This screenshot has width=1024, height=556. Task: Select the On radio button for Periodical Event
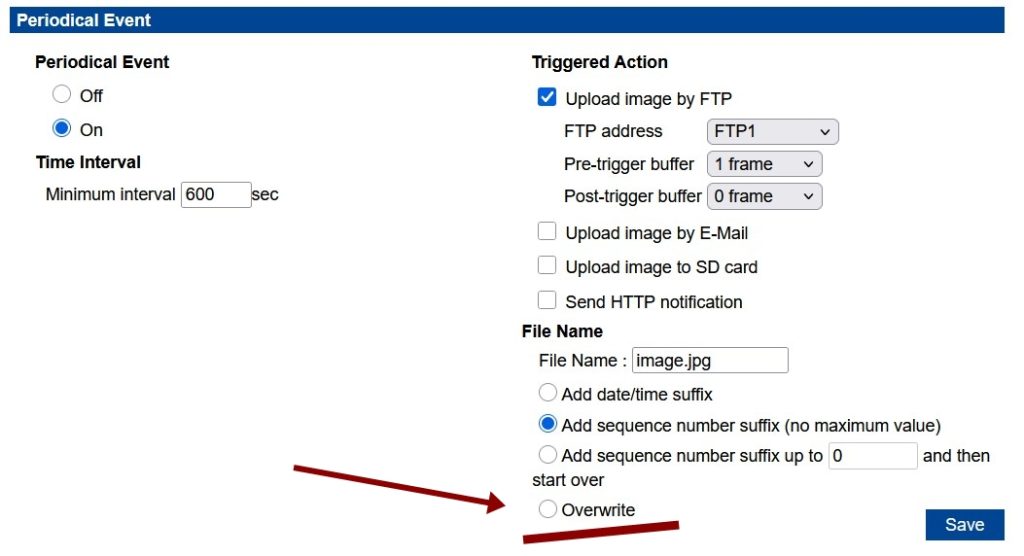pos(61,128)
